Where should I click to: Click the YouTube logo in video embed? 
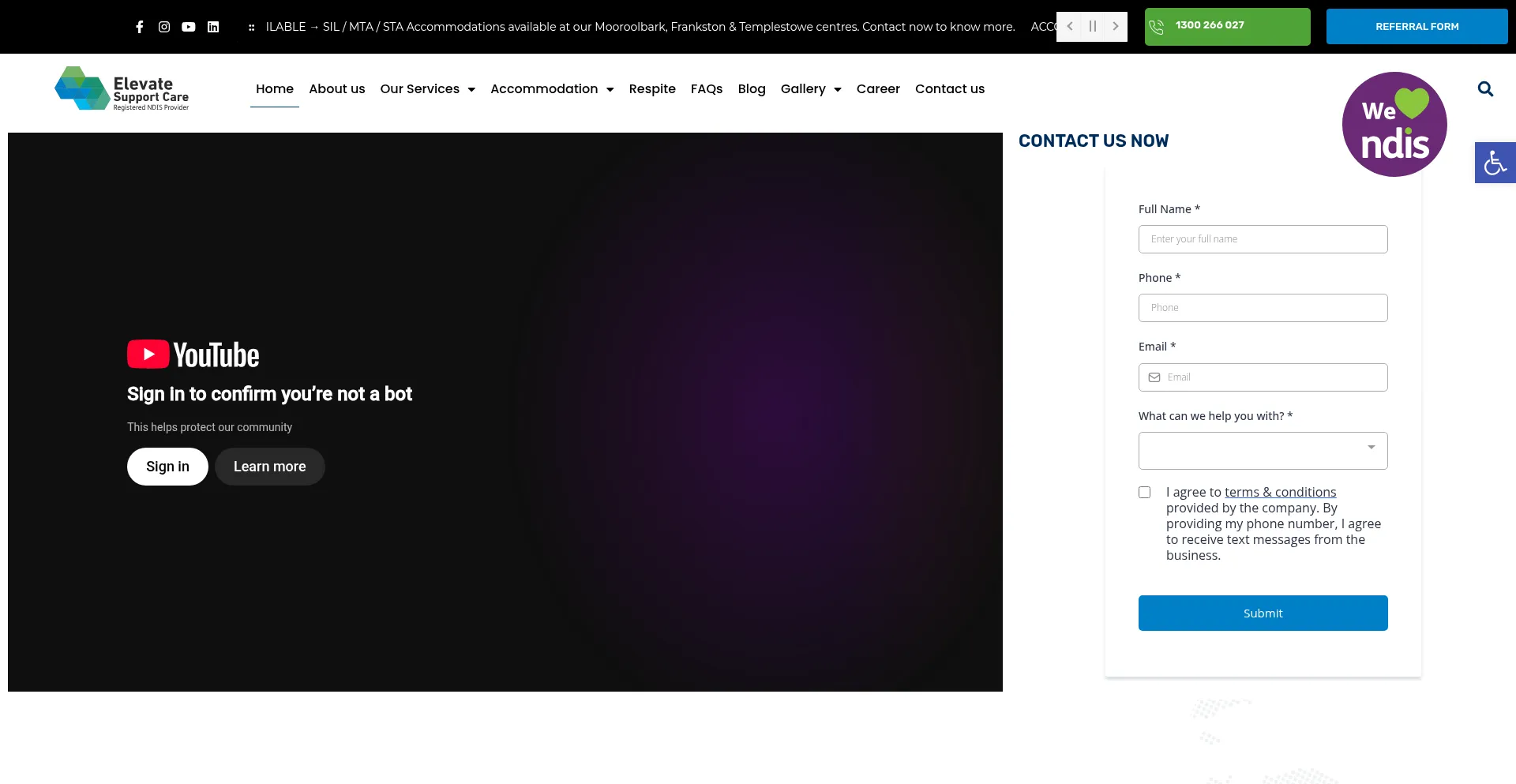[x=193, y=354]
